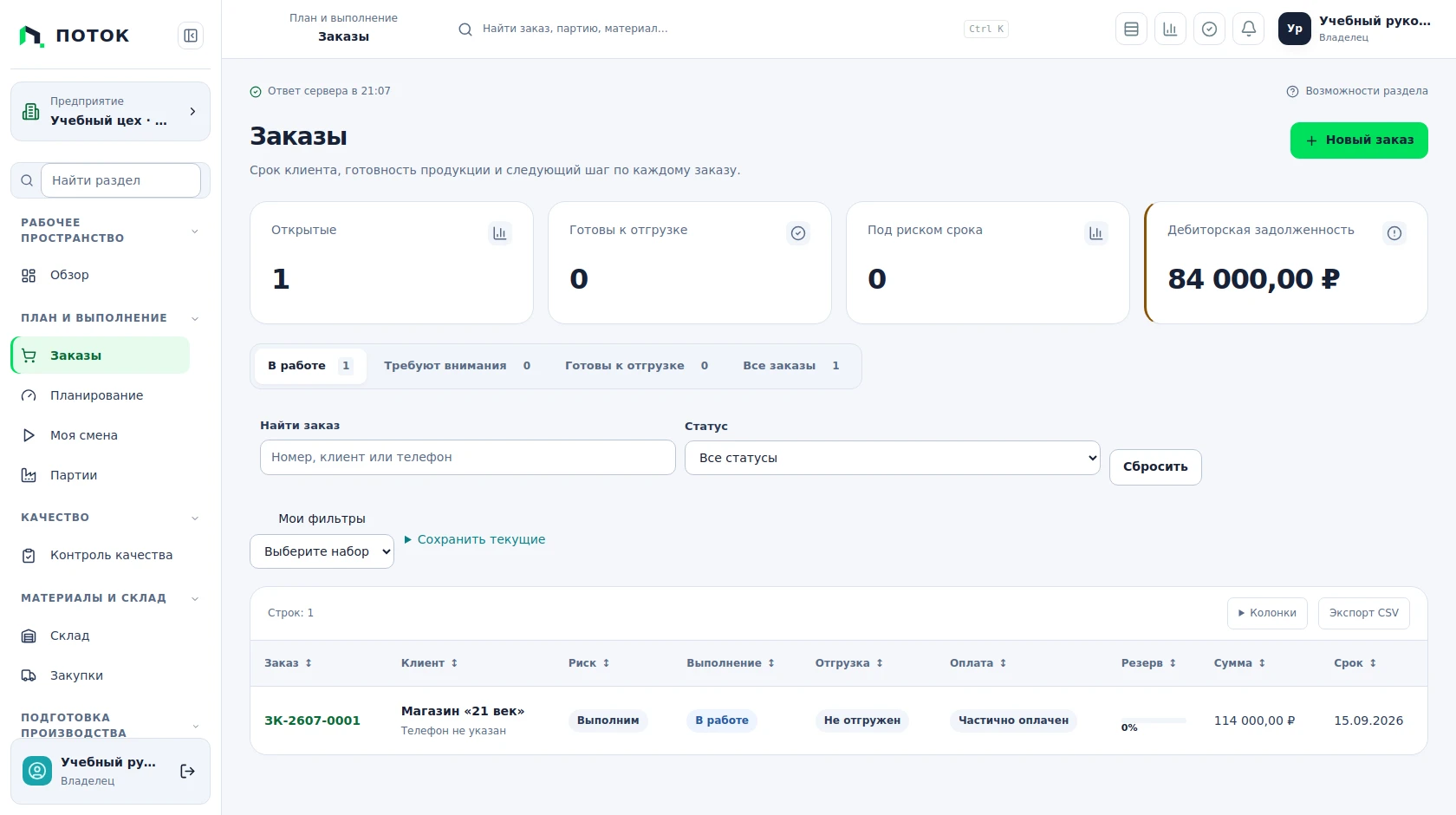Open Закупки section
This screenshot has height=815, width=1456.
(x=100, y=675)
